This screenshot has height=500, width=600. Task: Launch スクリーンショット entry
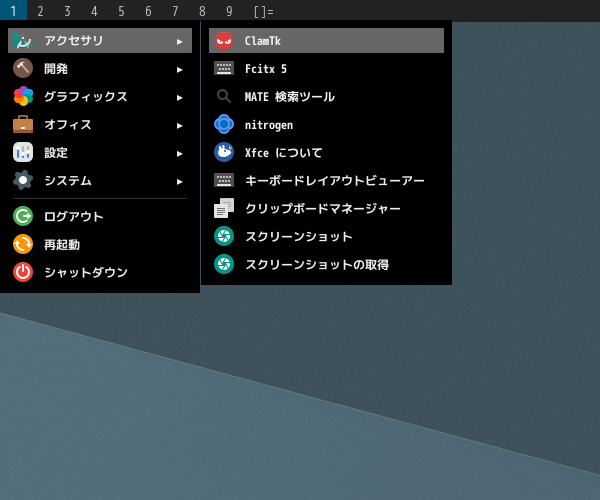pos(326,236)
